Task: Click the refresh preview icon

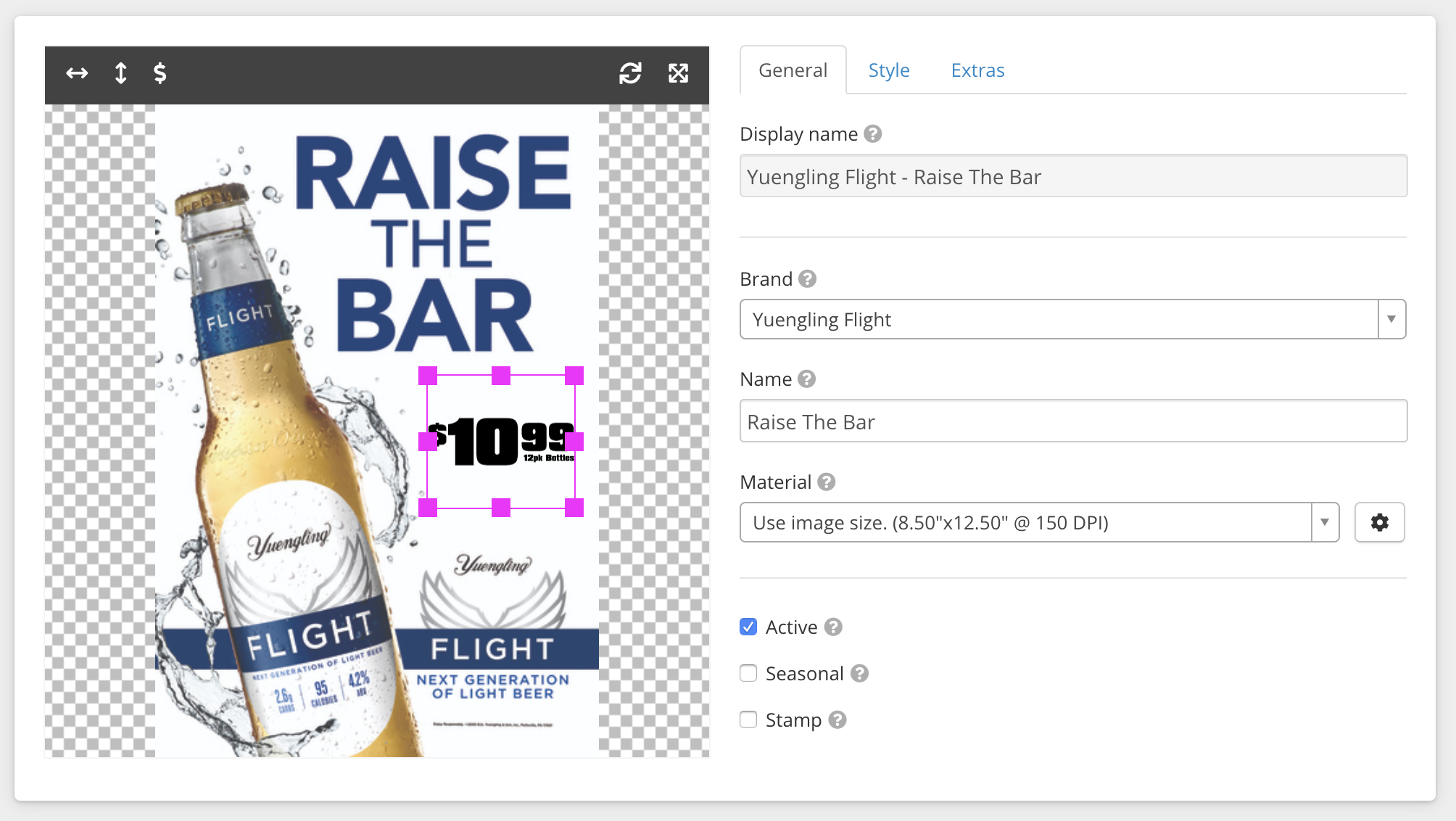Action: point(630,73)
